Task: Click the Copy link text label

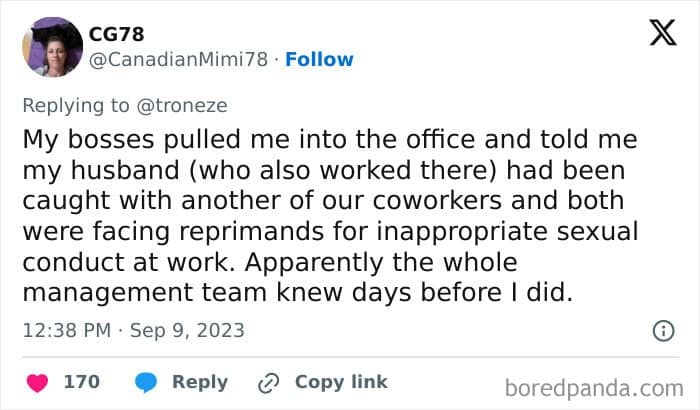Action: tap(341, 382)
